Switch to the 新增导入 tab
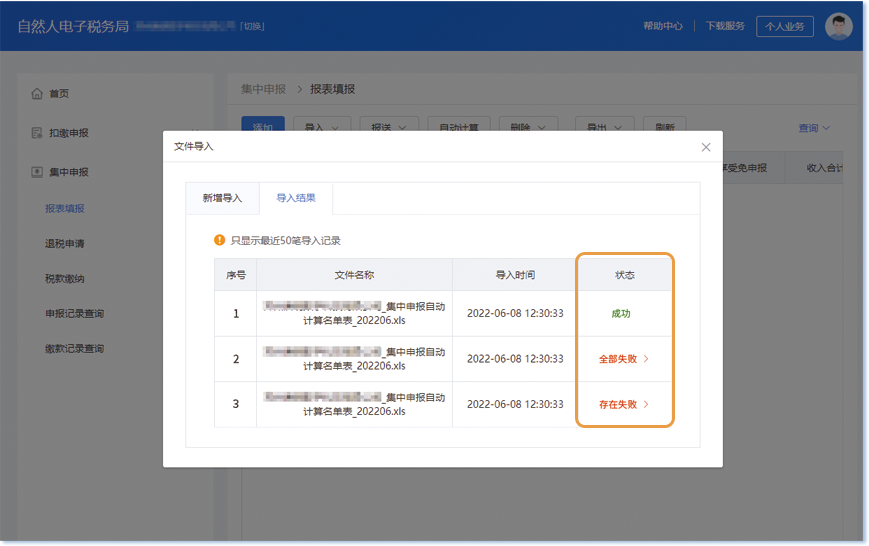869x546 pixels. pyautogui.click(x=222, y=198)
